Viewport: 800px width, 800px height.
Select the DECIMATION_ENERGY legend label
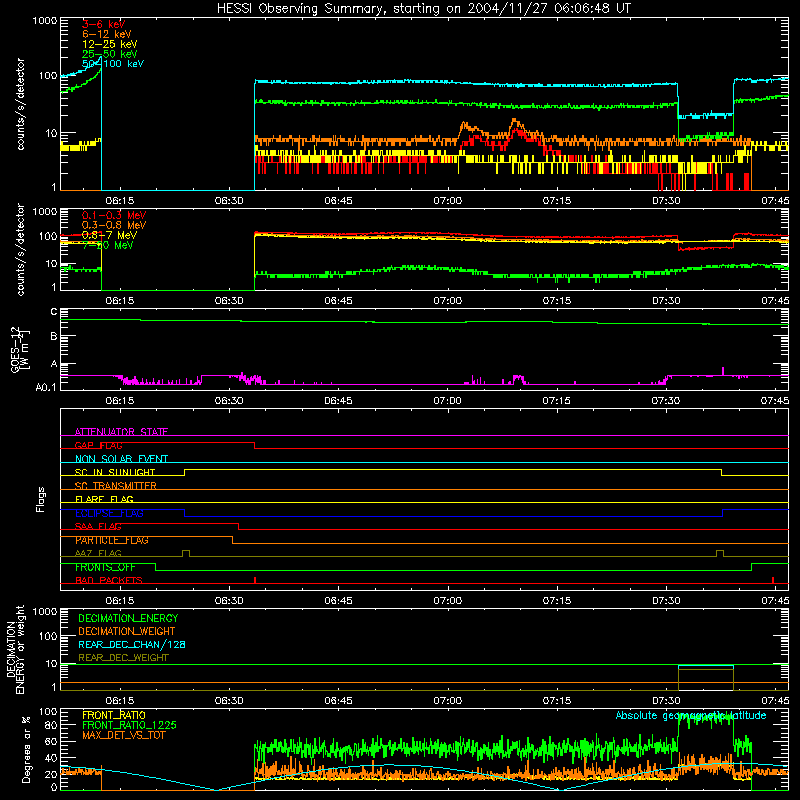128,618
